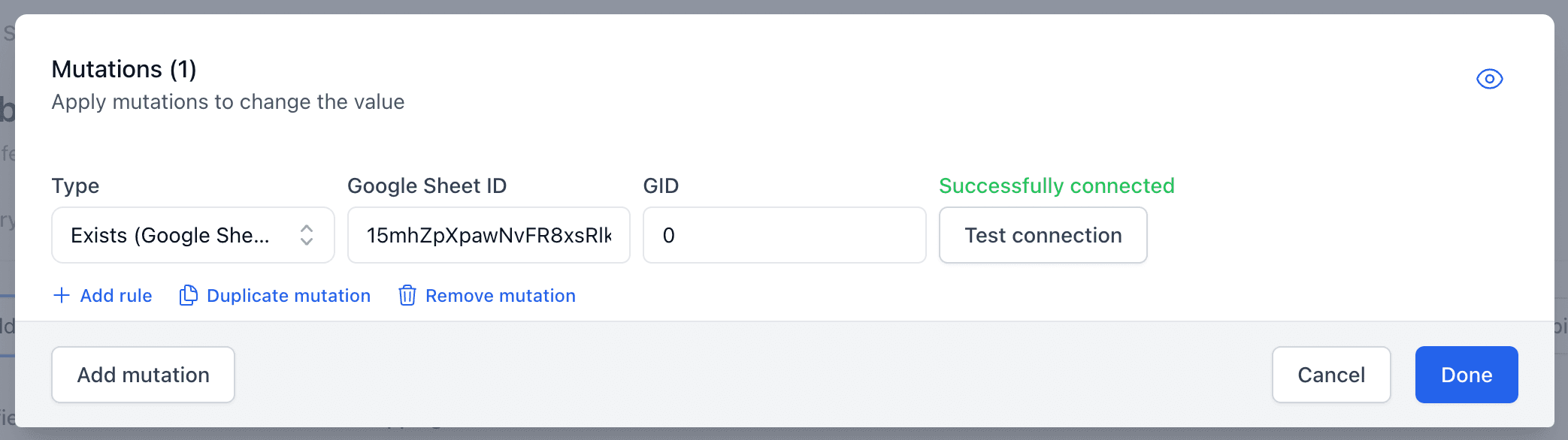Click Remove mutation
This screenshot has width=1568, height=440.
[x=500, y=295]
